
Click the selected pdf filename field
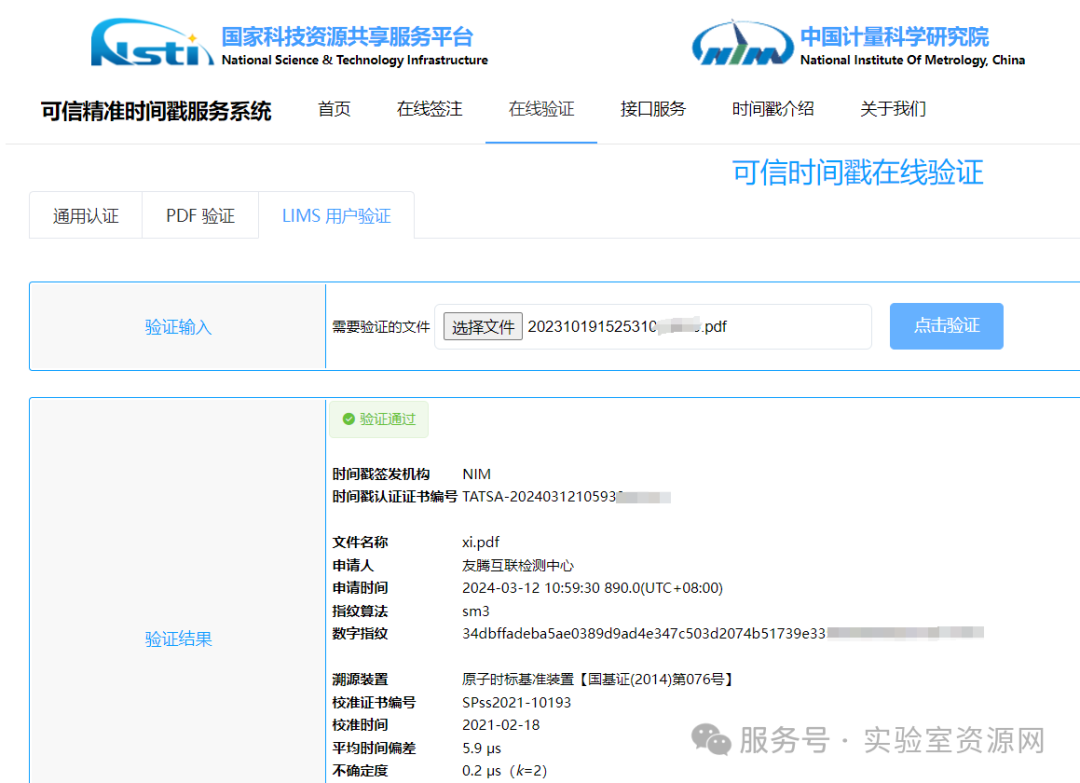tap(652, 326)
